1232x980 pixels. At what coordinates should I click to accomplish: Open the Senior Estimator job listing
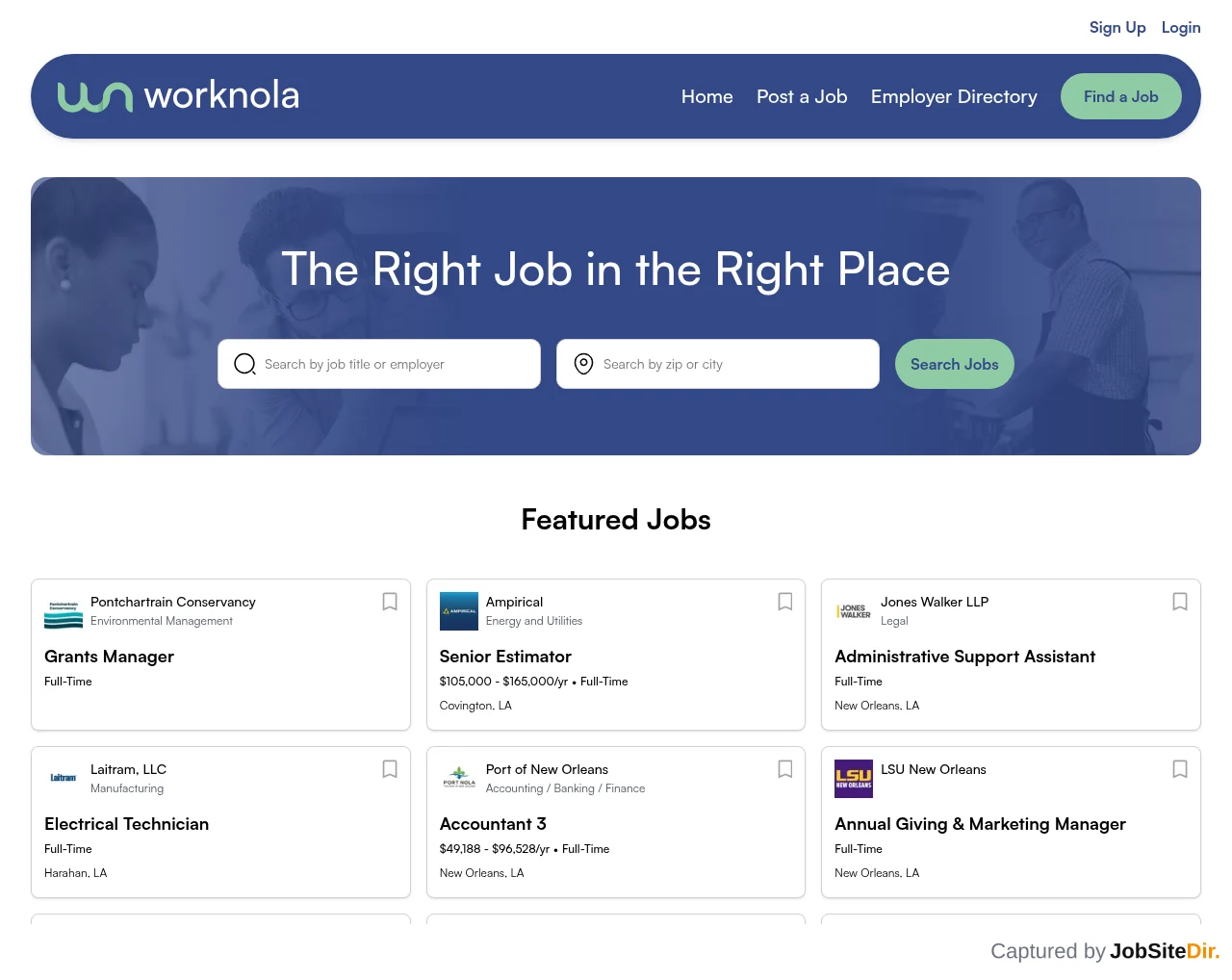coord(505,657)
